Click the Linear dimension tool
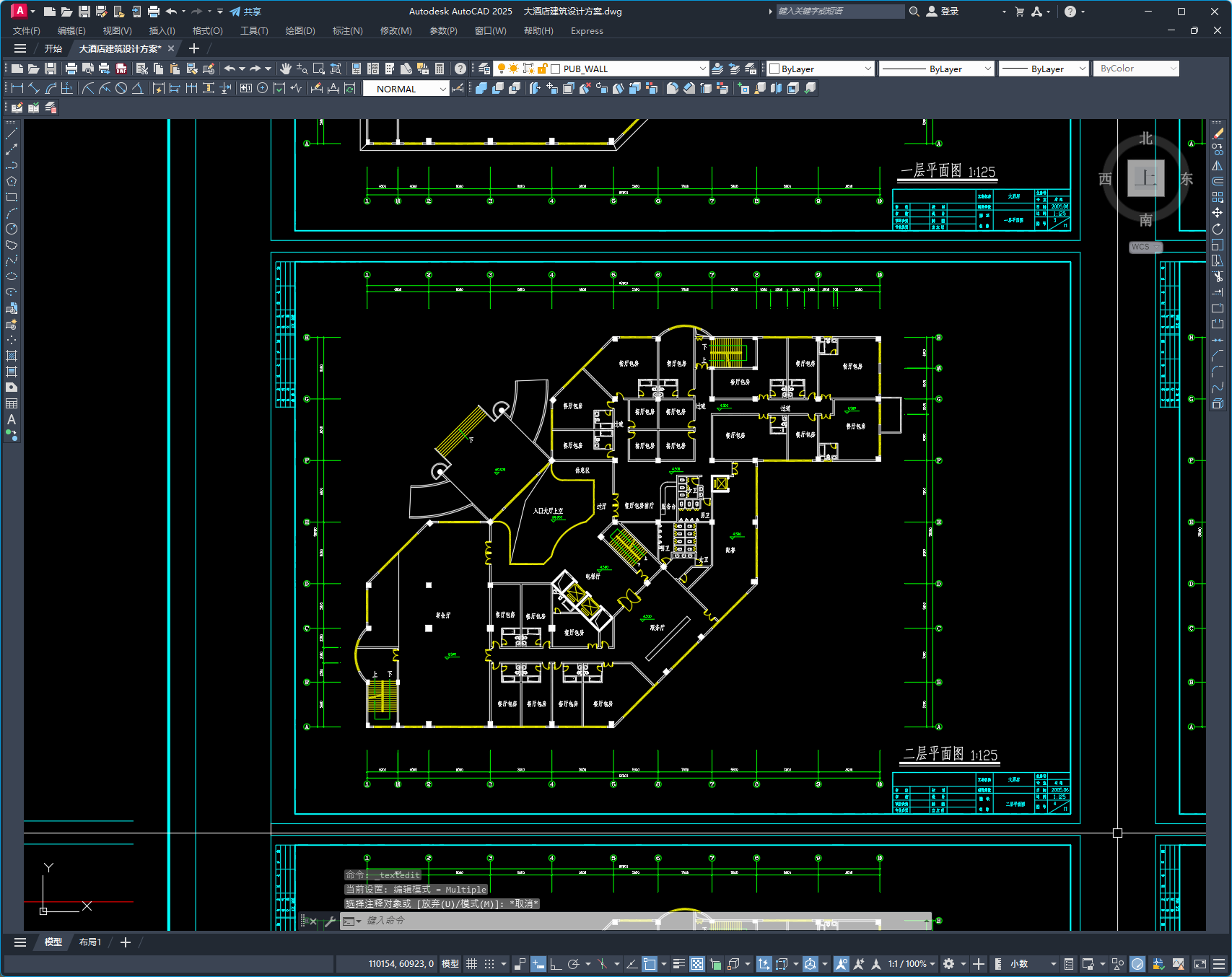This screenshot has height=977, width=1232. 17,88
